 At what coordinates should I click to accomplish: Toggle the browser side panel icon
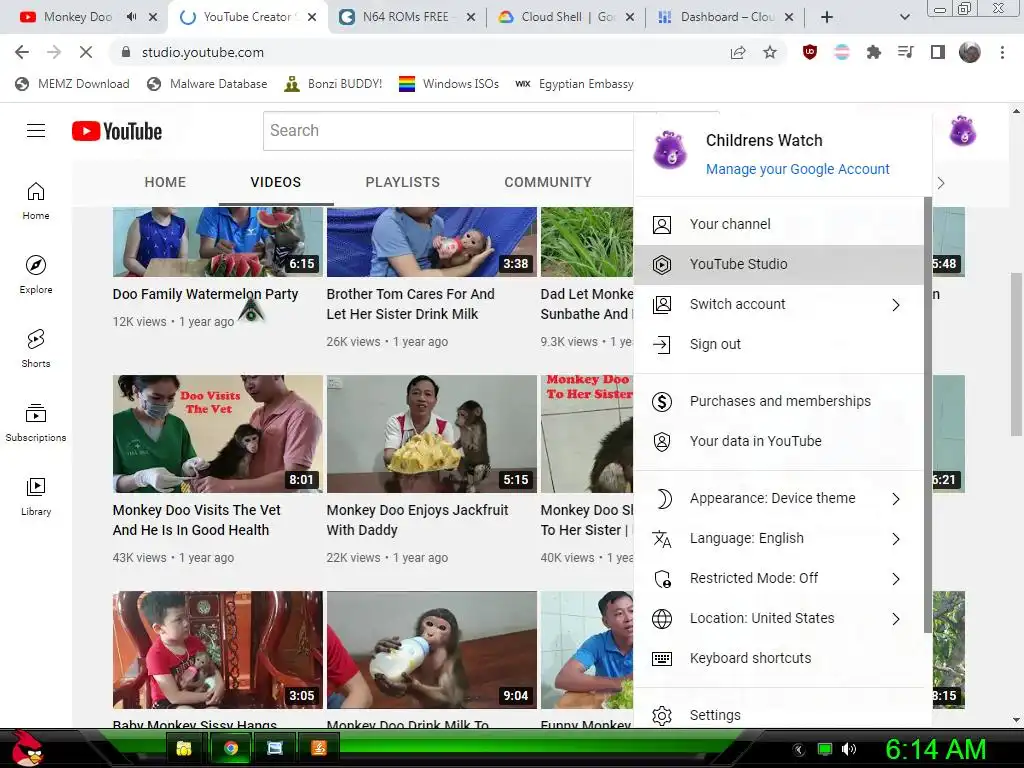(x=938, y=52)
